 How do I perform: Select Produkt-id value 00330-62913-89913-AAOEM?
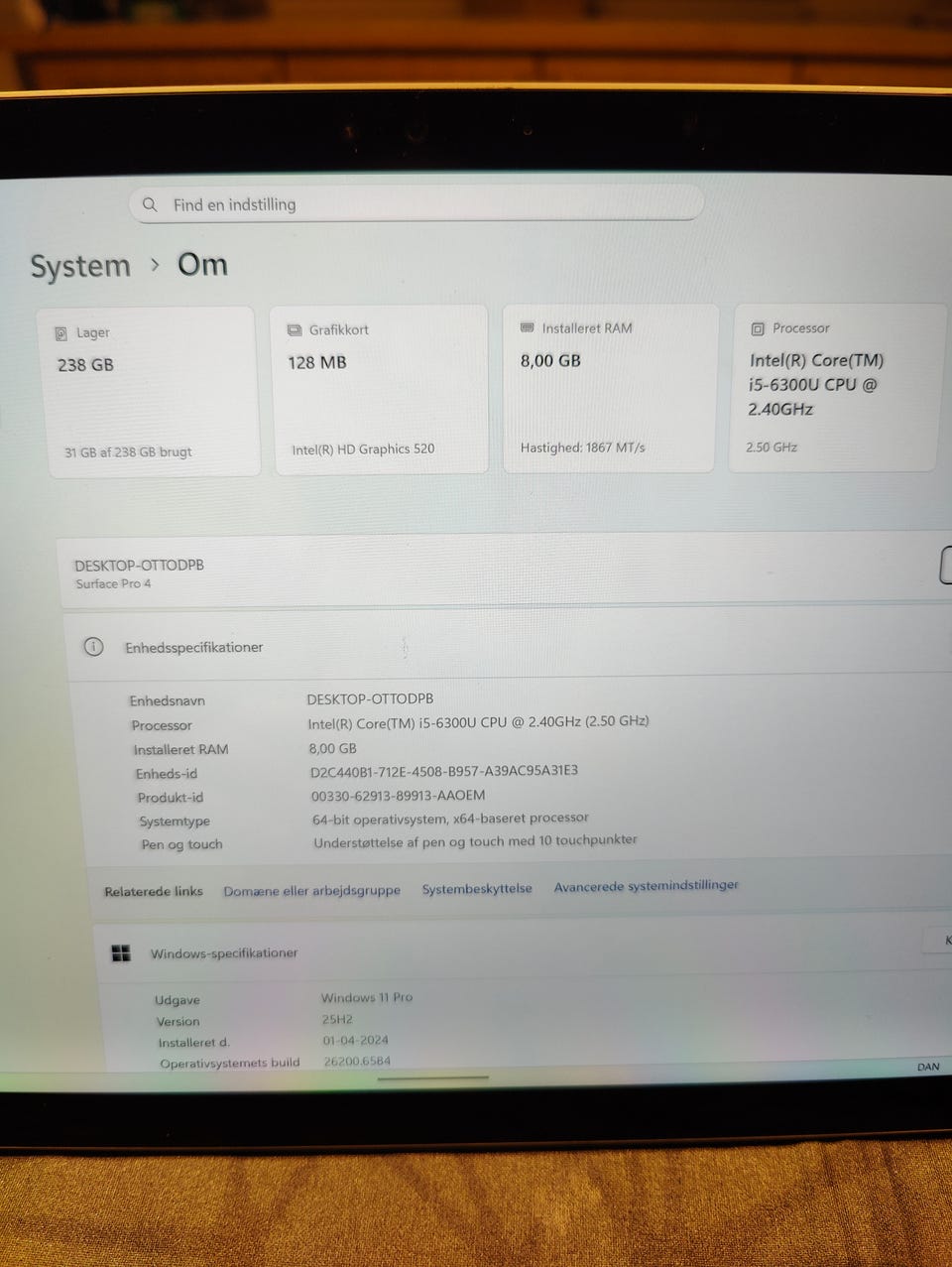coord(398,795)
